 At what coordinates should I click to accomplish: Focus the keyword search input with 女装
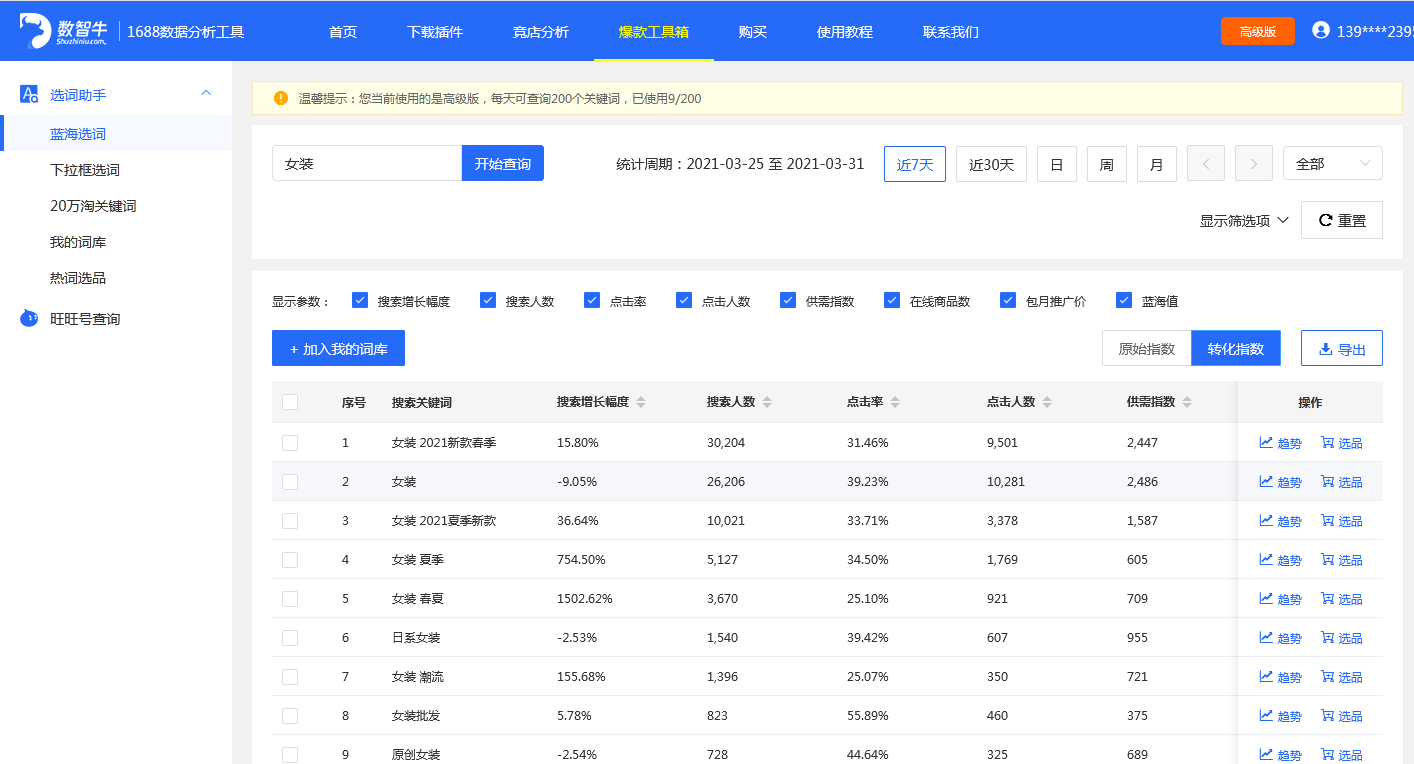[x=367, y=163]
